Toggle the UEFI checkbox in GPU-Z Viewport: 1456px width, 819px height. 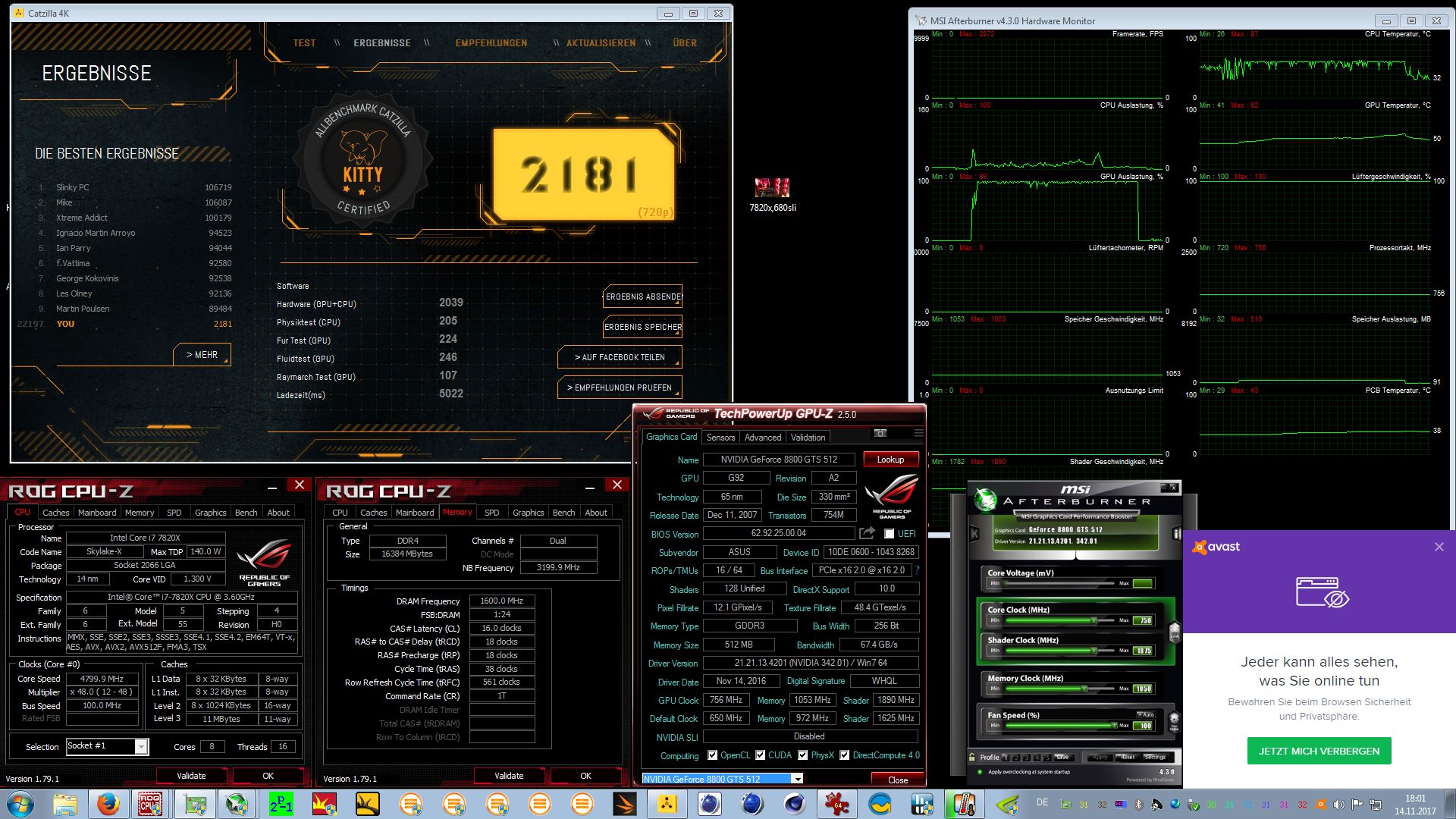coord(889,533)
